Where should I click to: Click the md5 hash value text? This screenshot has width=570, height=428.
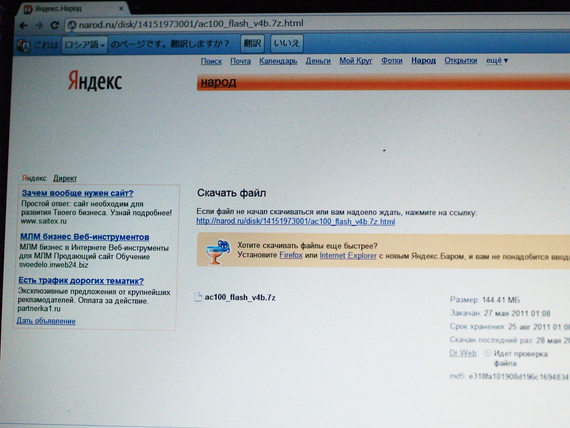[x=518, y=377]
